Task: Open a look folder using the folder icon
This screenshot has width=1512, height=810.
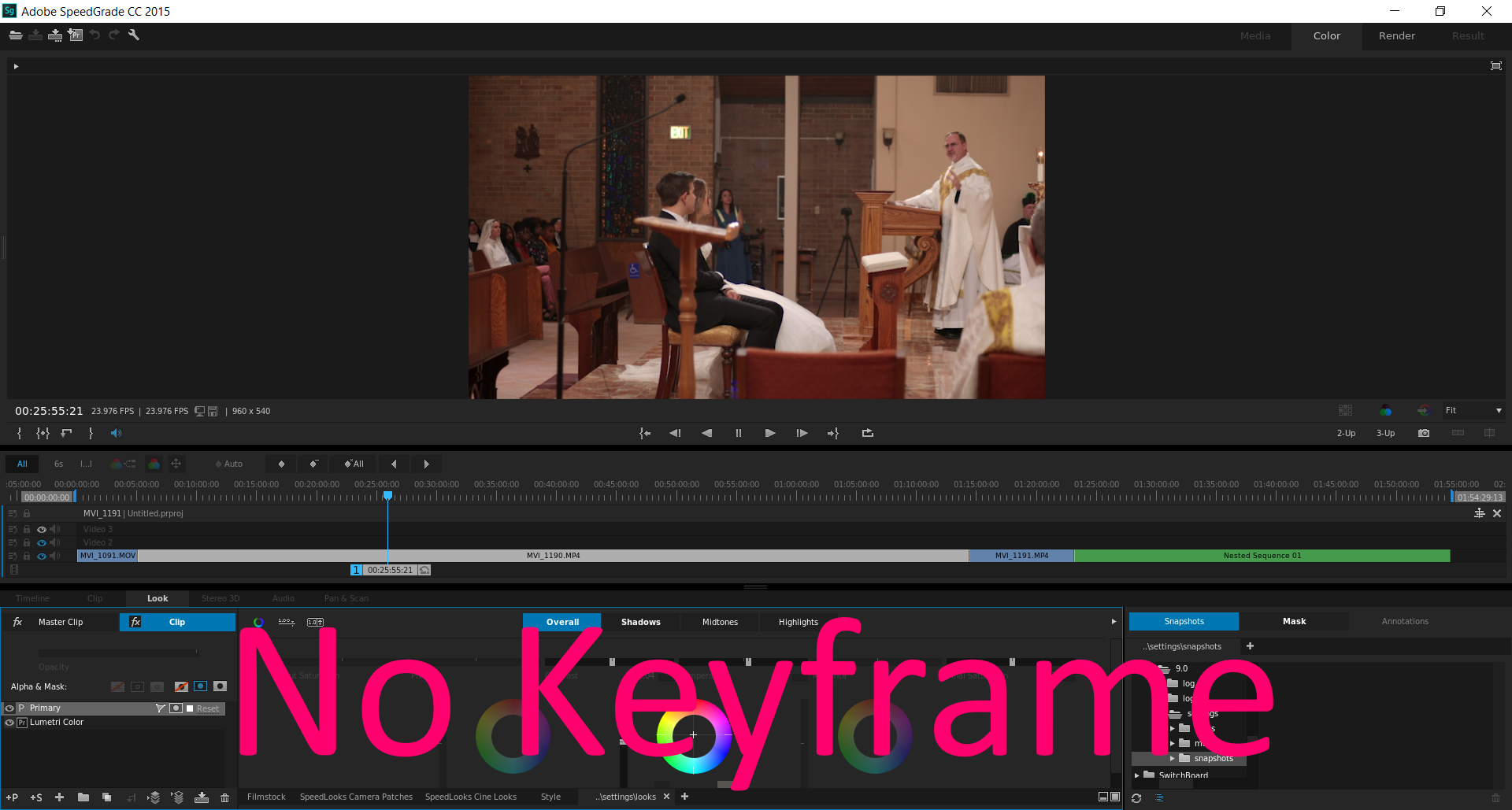Action: (x=83, y=797)
